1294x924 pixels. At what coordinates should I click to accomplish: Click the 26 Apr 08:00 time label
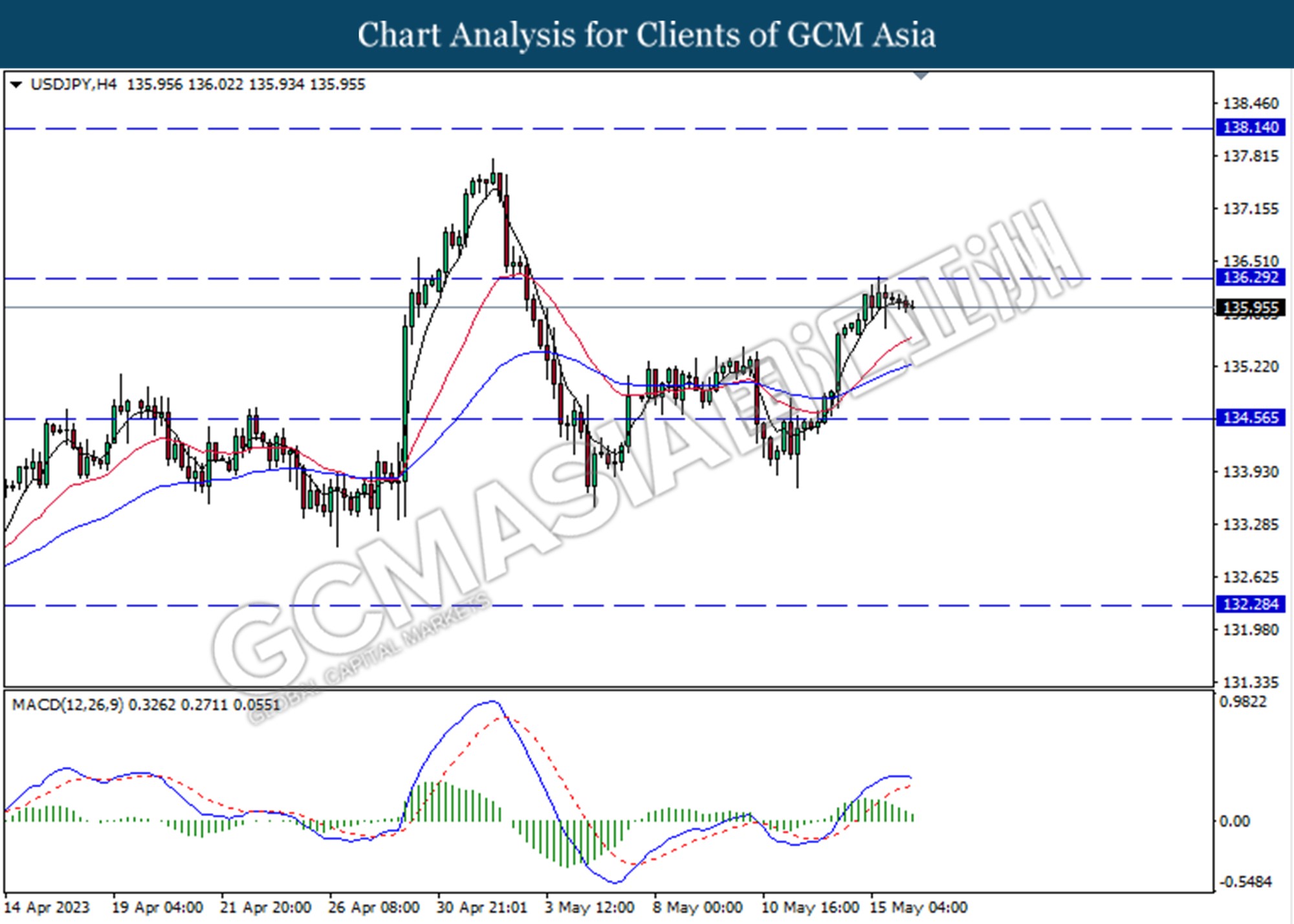[373, 907]
